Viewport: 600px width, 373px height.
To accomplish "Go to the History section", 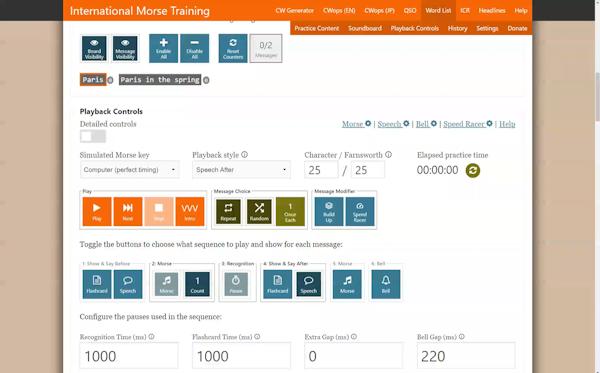I will pos(458,28).
